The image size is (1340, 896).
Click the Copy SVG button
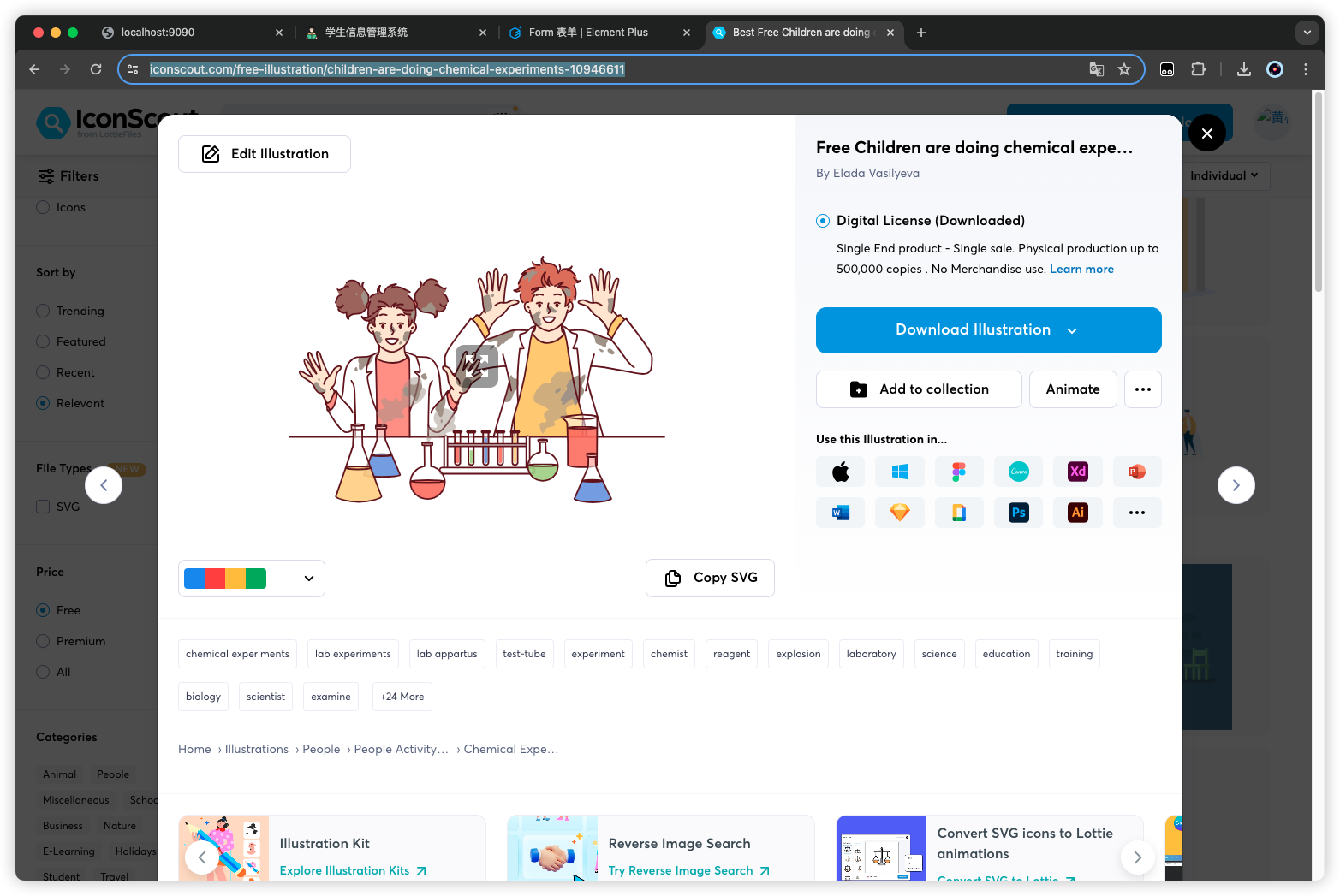coord(710,578)
